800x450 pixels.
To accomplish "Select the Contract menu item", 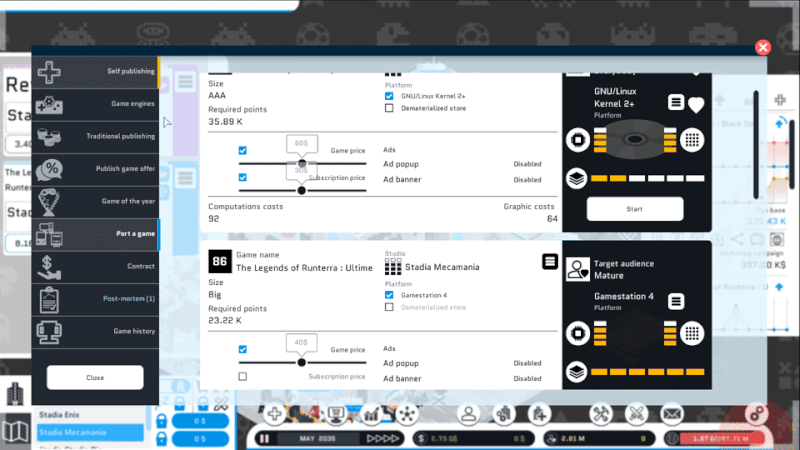I will click(x=95, y=266).
